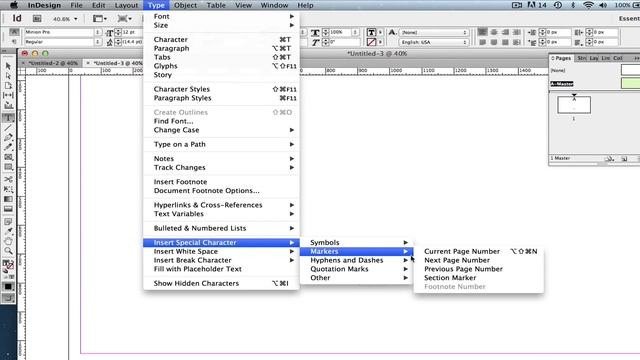Screen dimensions: 640x360
Task: Open Adobe Bridge from the application bar
Action: pos(37,18)
